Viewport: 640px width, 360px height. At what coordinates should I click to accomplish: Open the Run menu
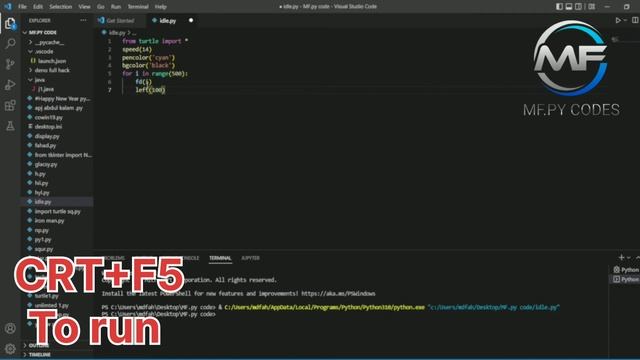coord(116,7)
